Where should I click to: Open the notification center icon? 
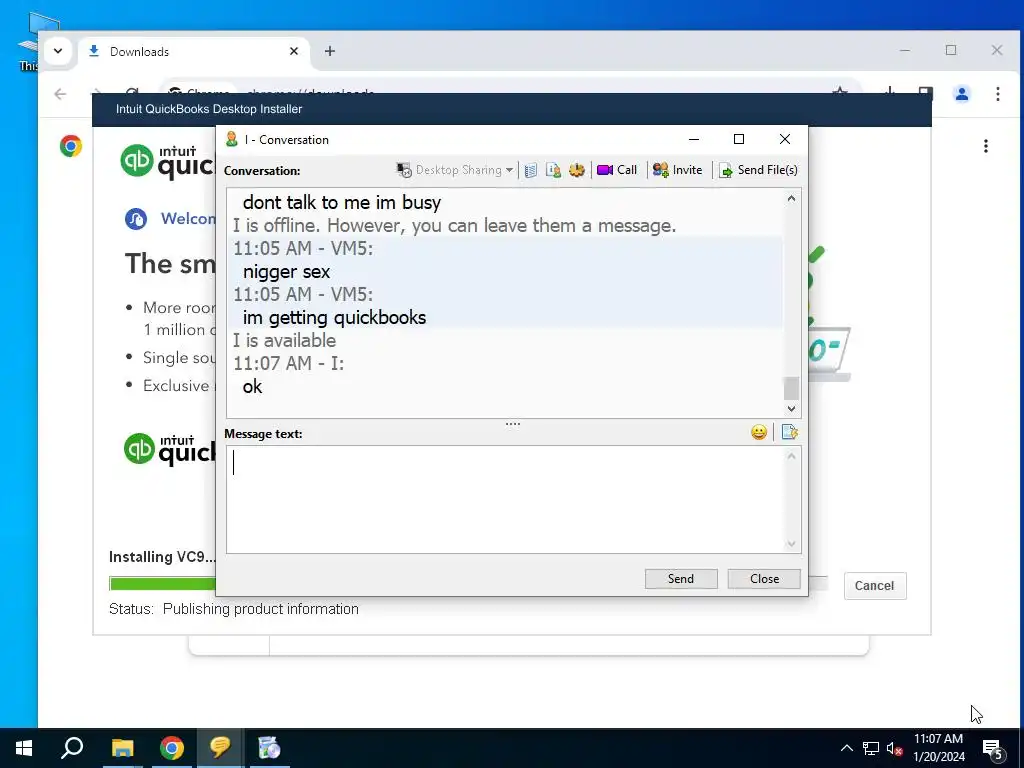point(993,749)
